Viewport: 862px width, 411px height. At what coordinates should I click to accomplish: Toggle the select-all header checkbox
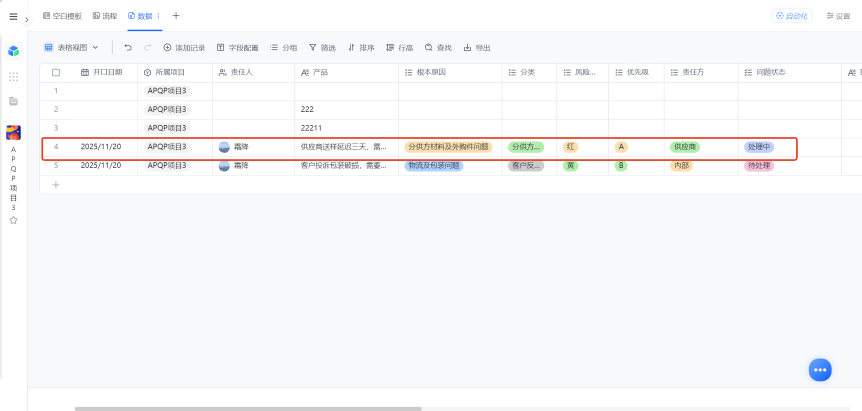click(56, 73)
